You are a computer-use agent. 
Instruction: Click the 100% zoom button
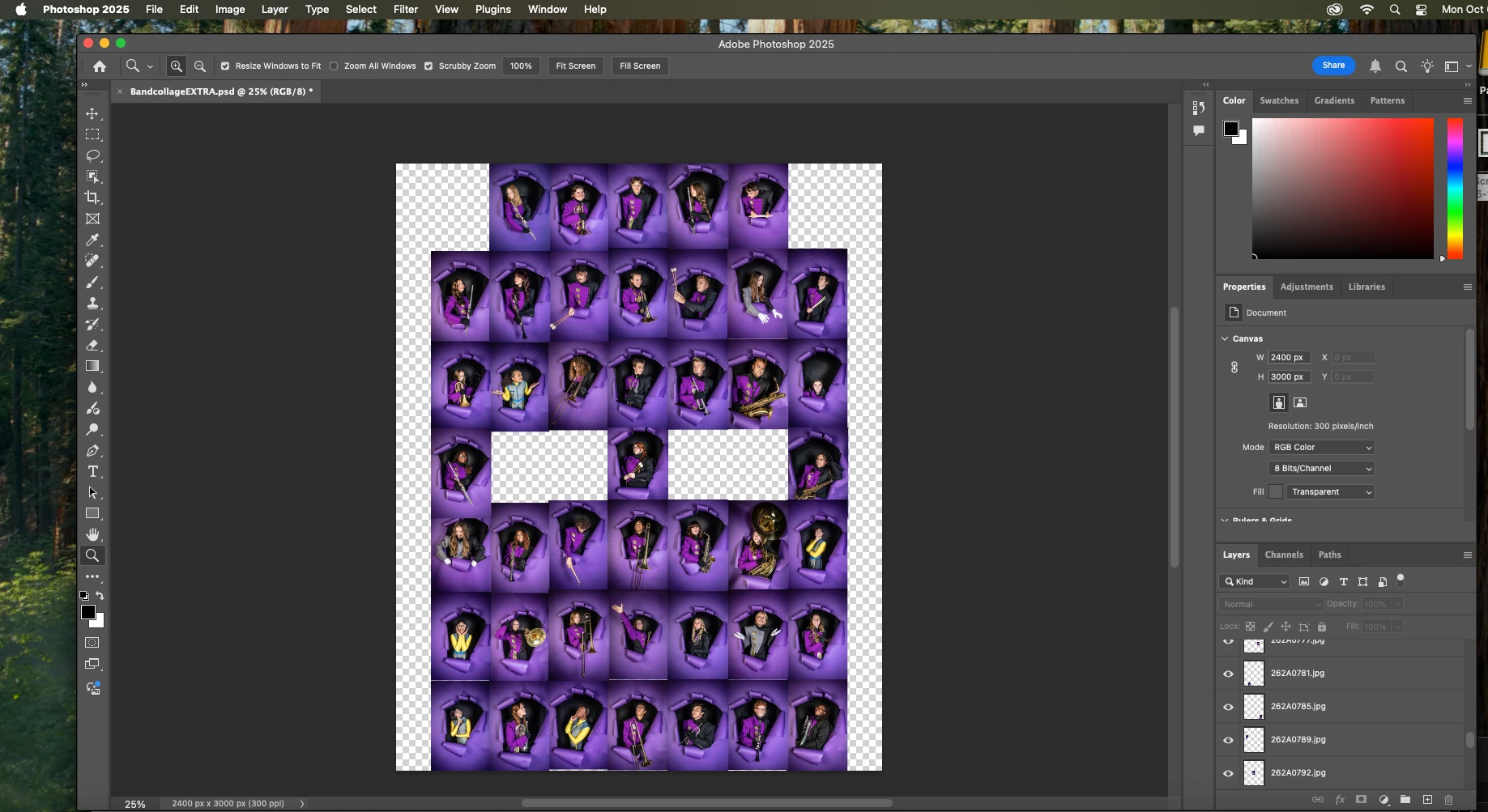click(x=521, y=66)
